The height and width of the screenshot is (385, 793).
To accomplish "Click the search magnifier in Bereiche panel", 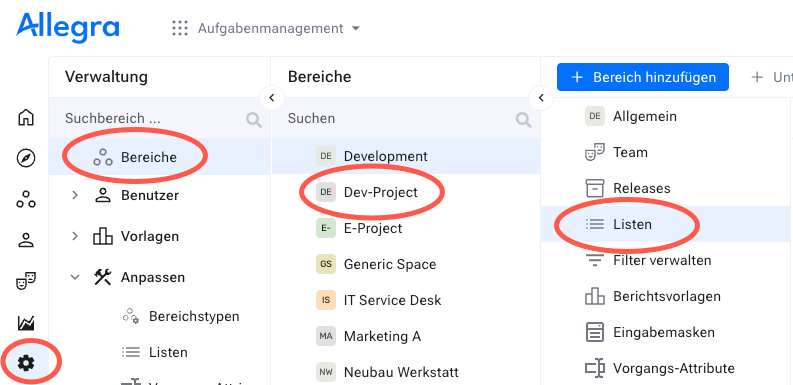I will [523, 119].
